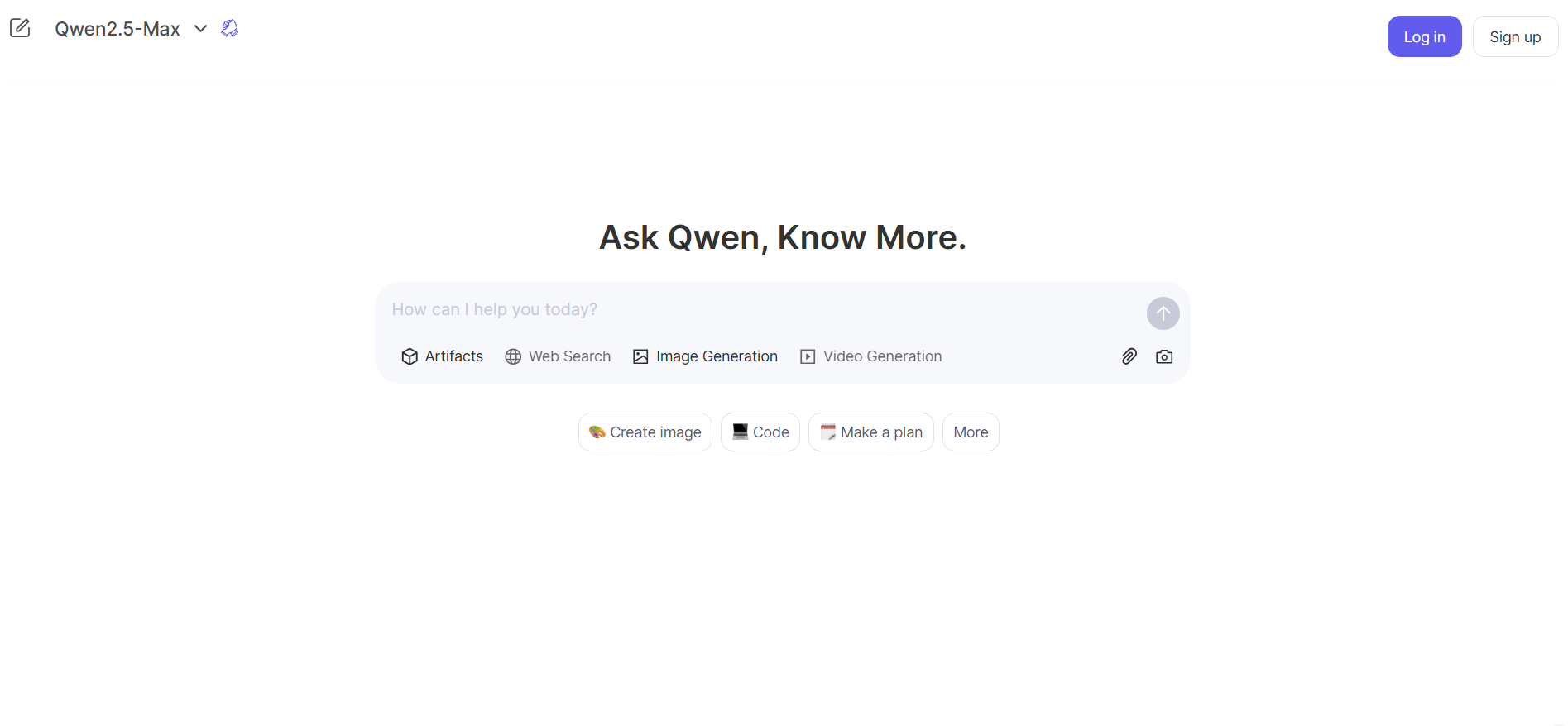1568x726 pixels.
Task: Toggle the Artifacts label on
Action: click(x=453, y=356)
